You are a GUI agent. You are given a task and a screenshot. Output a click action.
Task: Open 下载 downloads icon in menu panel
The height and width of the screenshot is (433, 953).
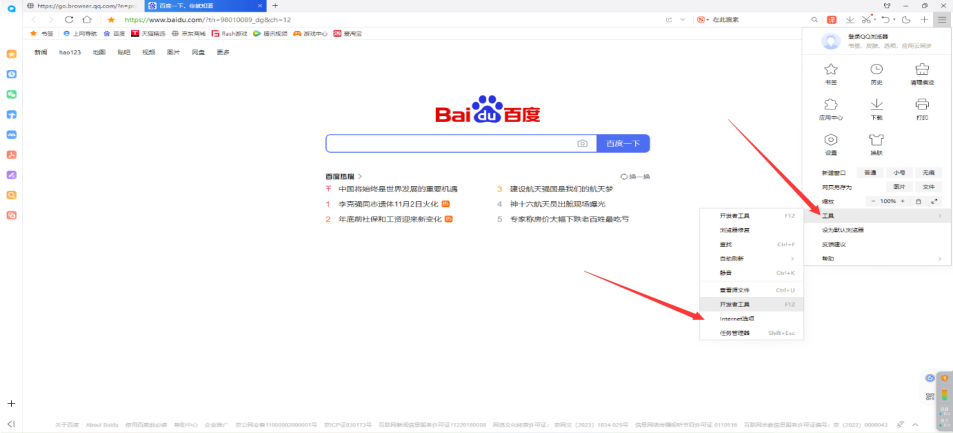(x=876, y=109)
